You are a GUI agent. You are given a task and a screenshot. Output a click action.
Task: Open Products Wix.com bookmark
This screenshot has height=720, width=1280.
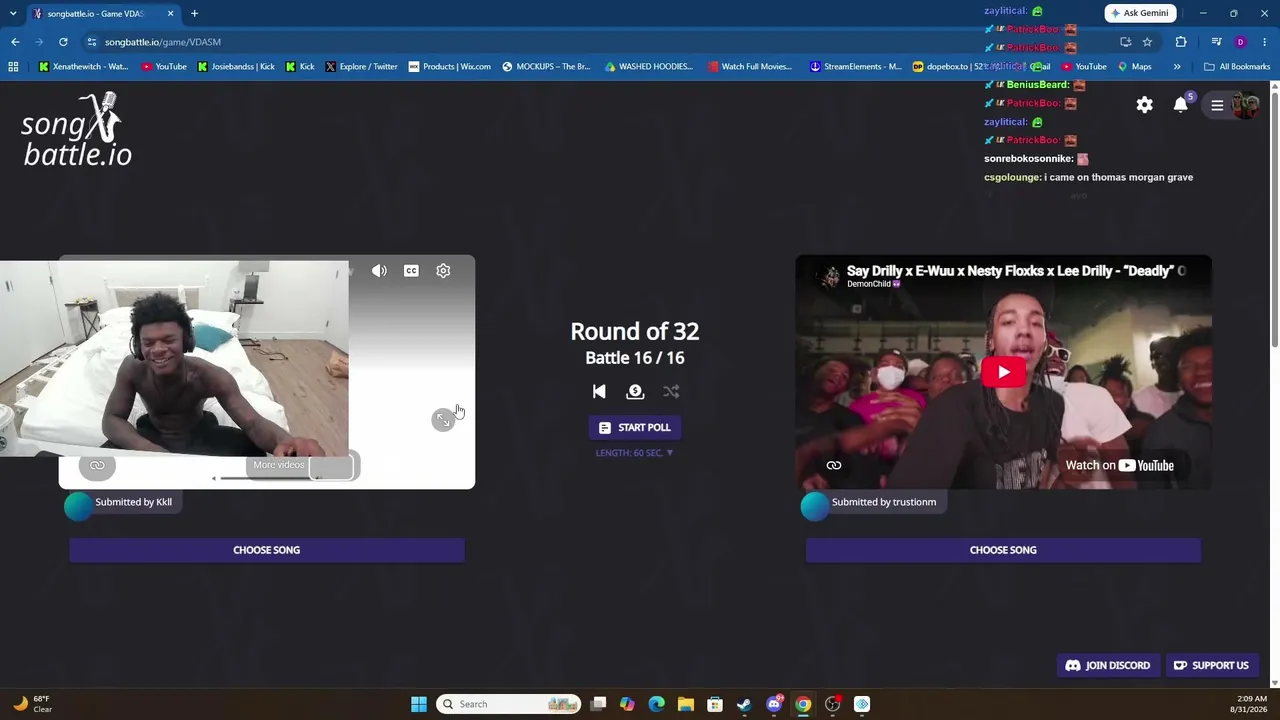click(450, 67)
